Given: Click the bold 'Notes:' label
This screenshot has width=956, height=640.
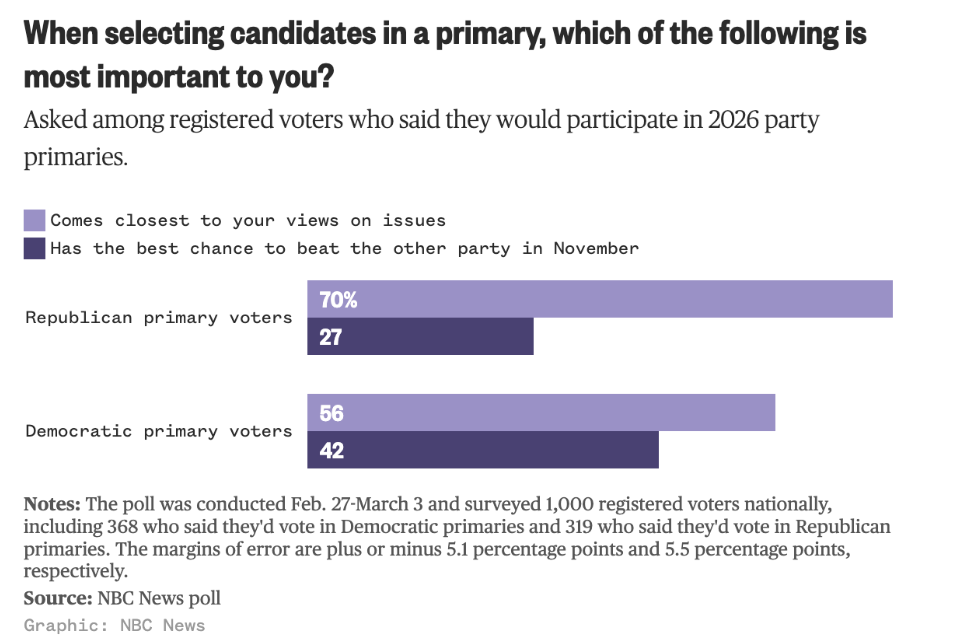Looking at the screenshot, I should 53,503.
